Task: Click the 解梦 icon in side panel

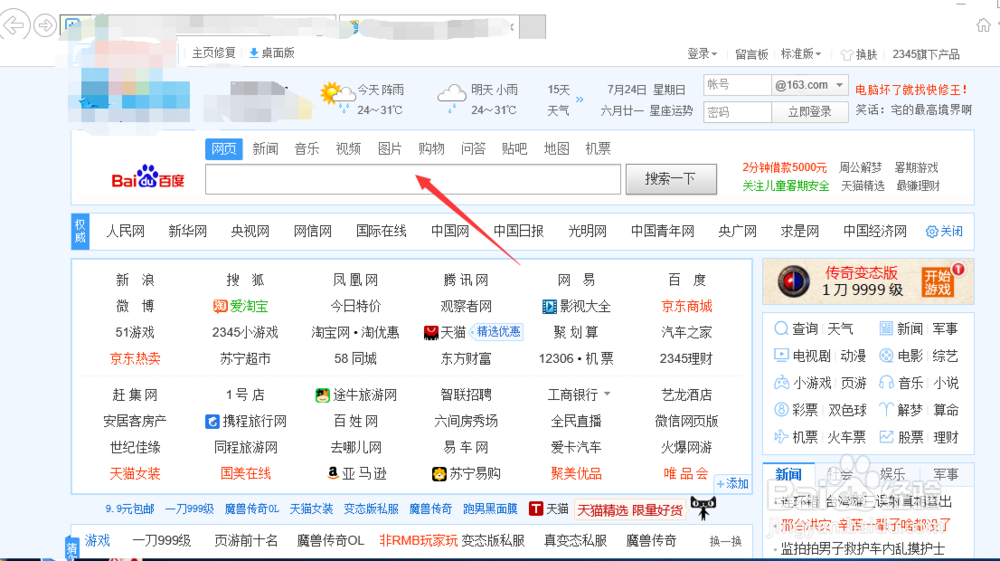Action: pyautogui.click(x=886, y=409)
